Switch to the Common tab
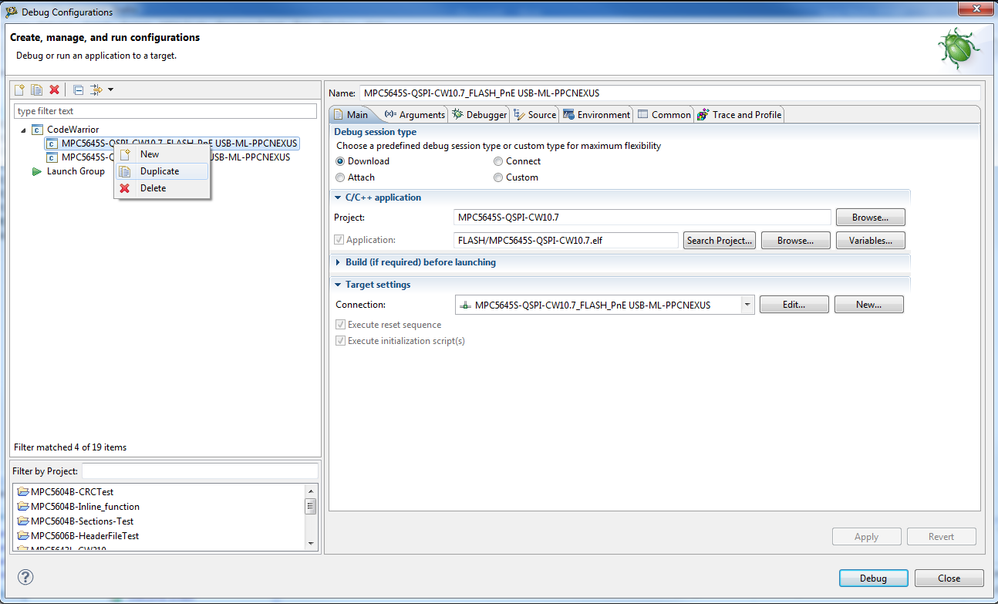 coord(664,115)
